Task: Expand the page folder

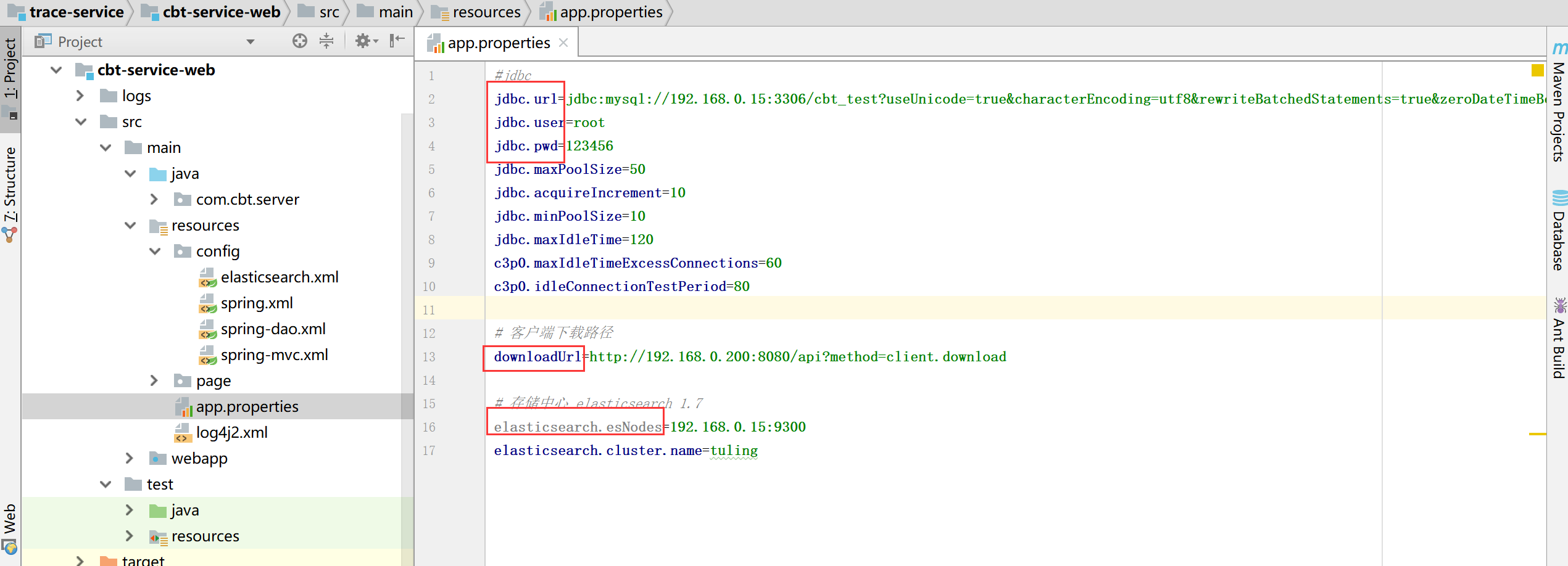Action: tap(154, 380)
